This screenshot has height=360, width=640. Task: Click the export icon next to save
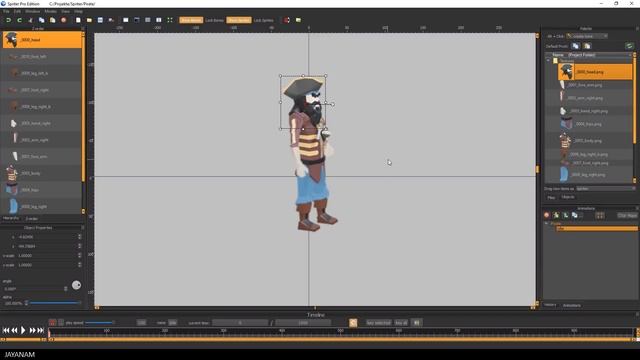[111, 20]
